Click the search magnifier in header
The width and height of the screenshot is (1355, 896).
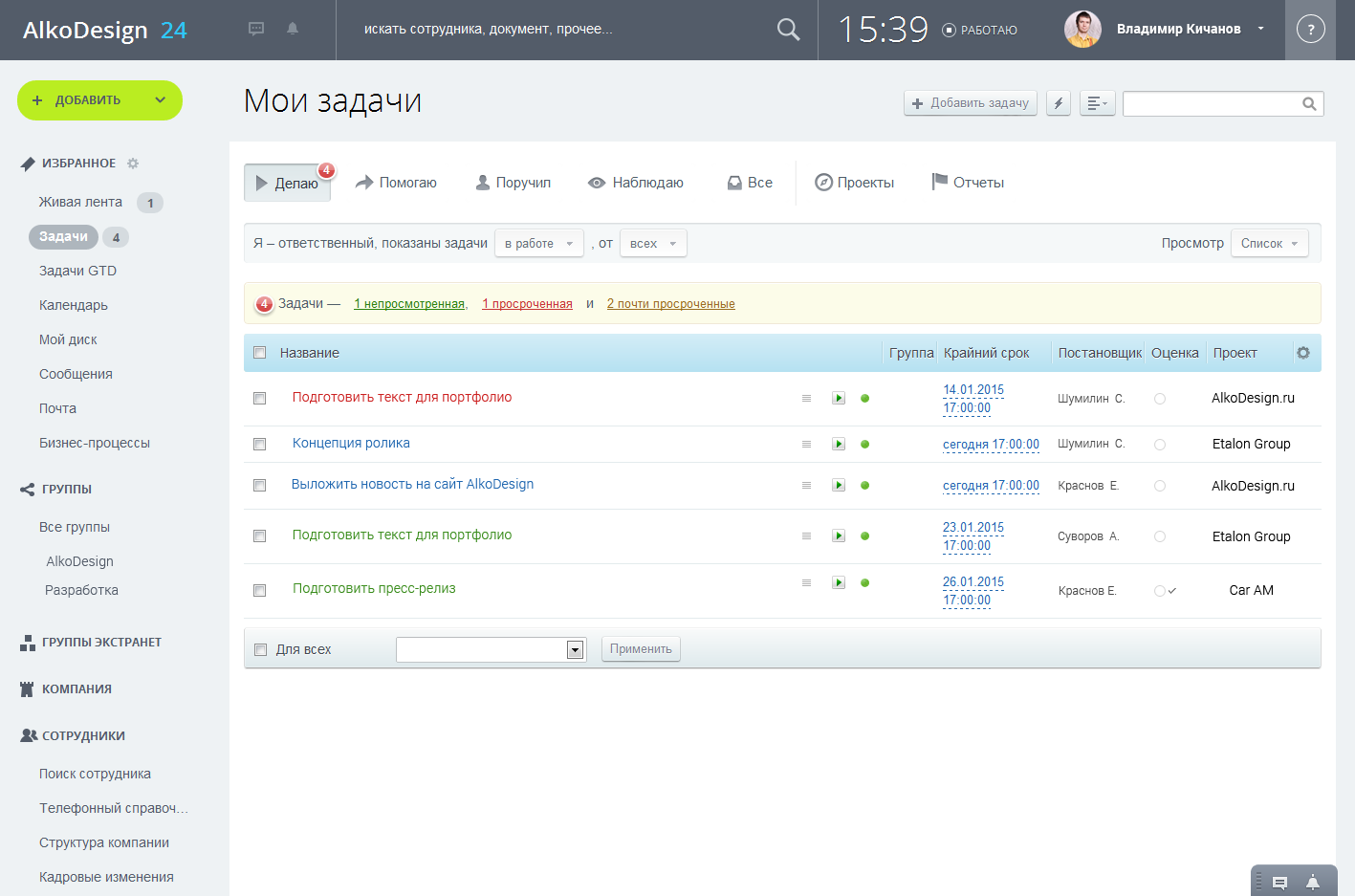point(788,30)
